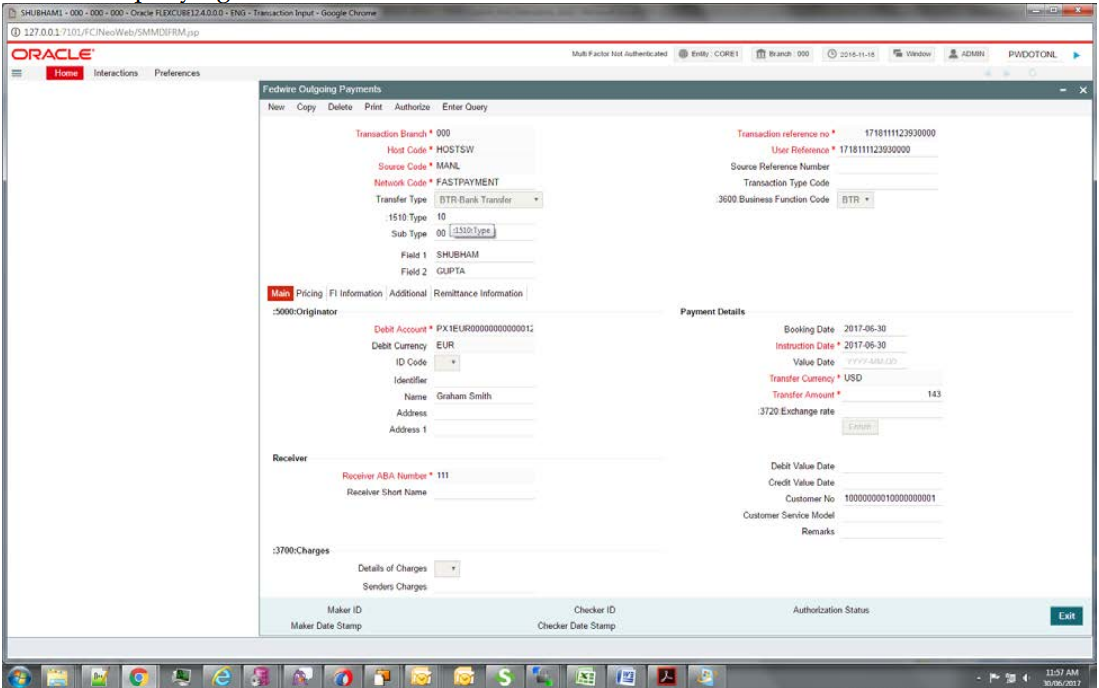Open File Explorer from the taskbar

coord(57,677)
